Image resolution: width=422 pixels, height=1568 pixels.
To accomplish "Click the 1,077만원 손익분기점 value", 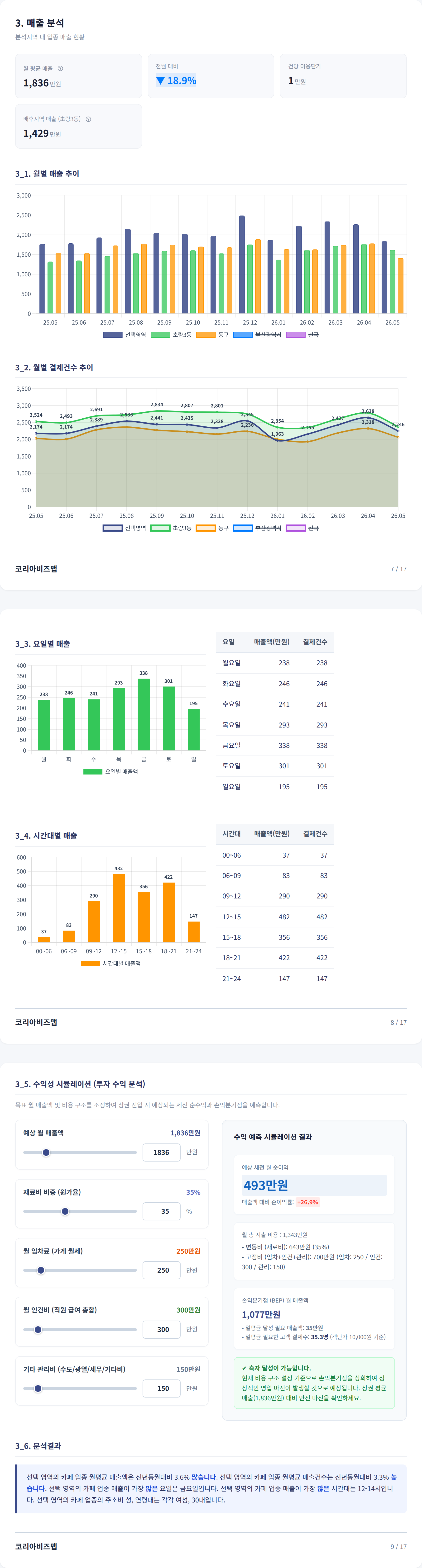I will point(261,1314).
